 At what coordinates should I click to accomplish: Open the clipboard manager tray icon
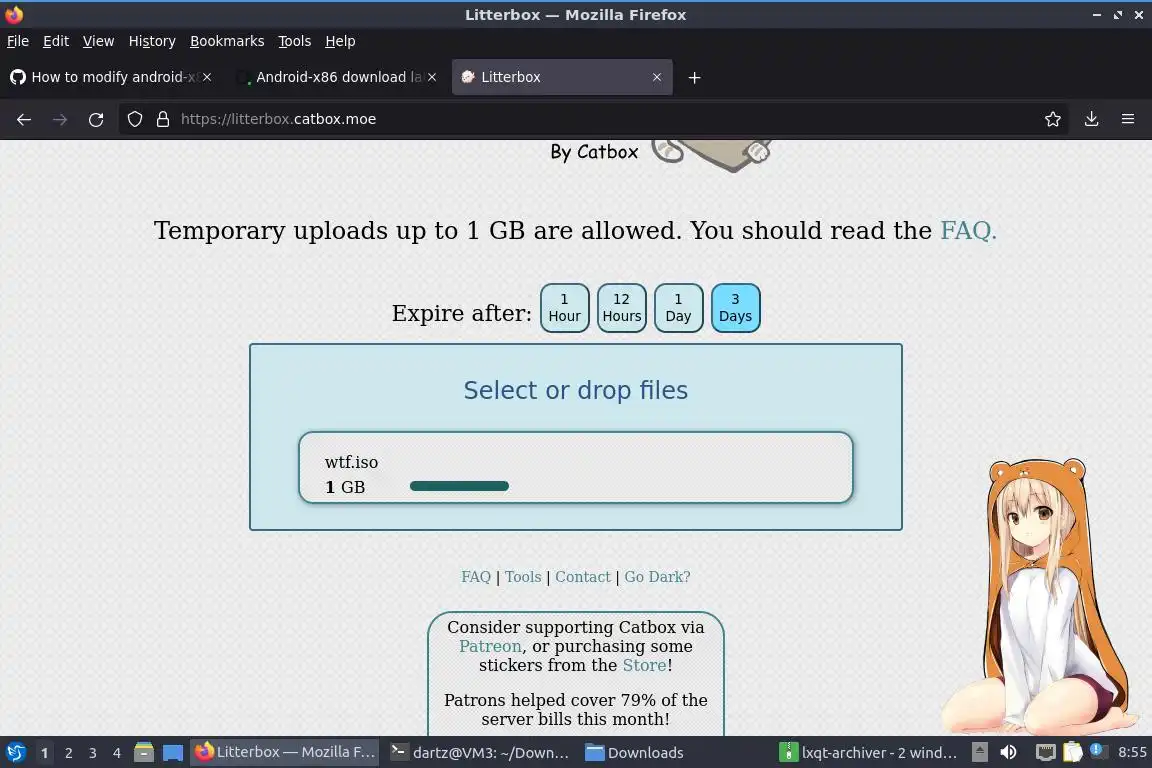coord(1073,753)
